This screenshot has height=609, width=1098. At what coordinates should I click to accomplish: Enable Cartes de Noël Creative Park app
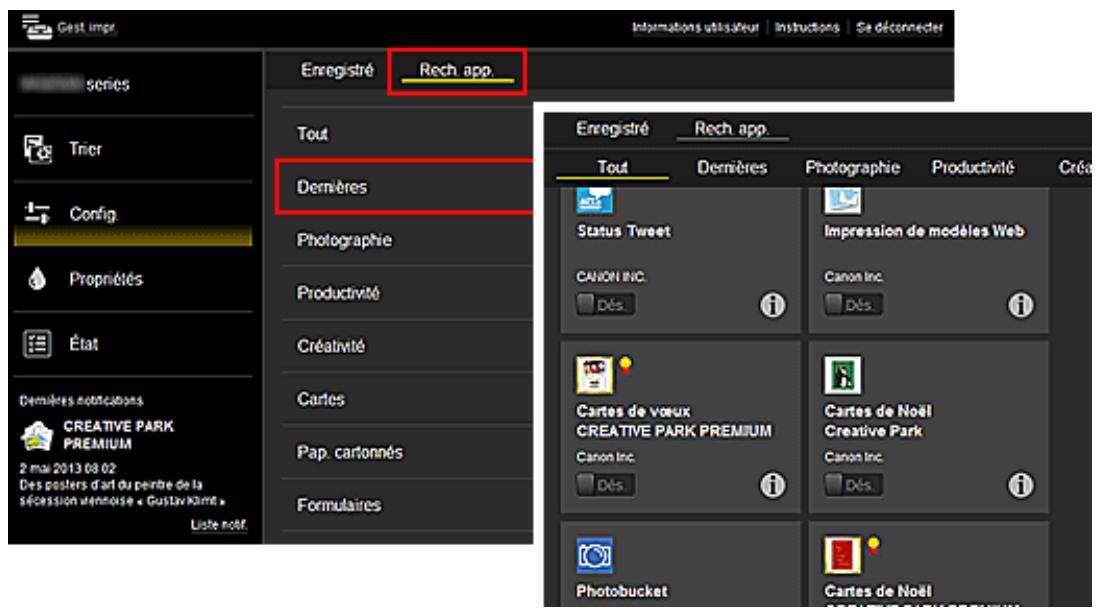coord(854,484)
